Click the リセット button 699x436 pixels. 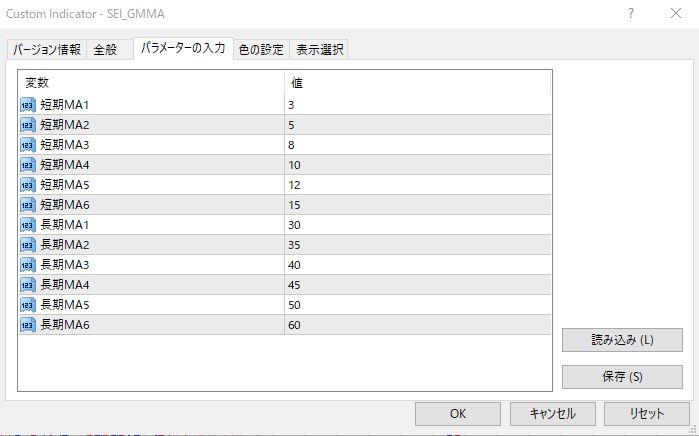point(646,413)
